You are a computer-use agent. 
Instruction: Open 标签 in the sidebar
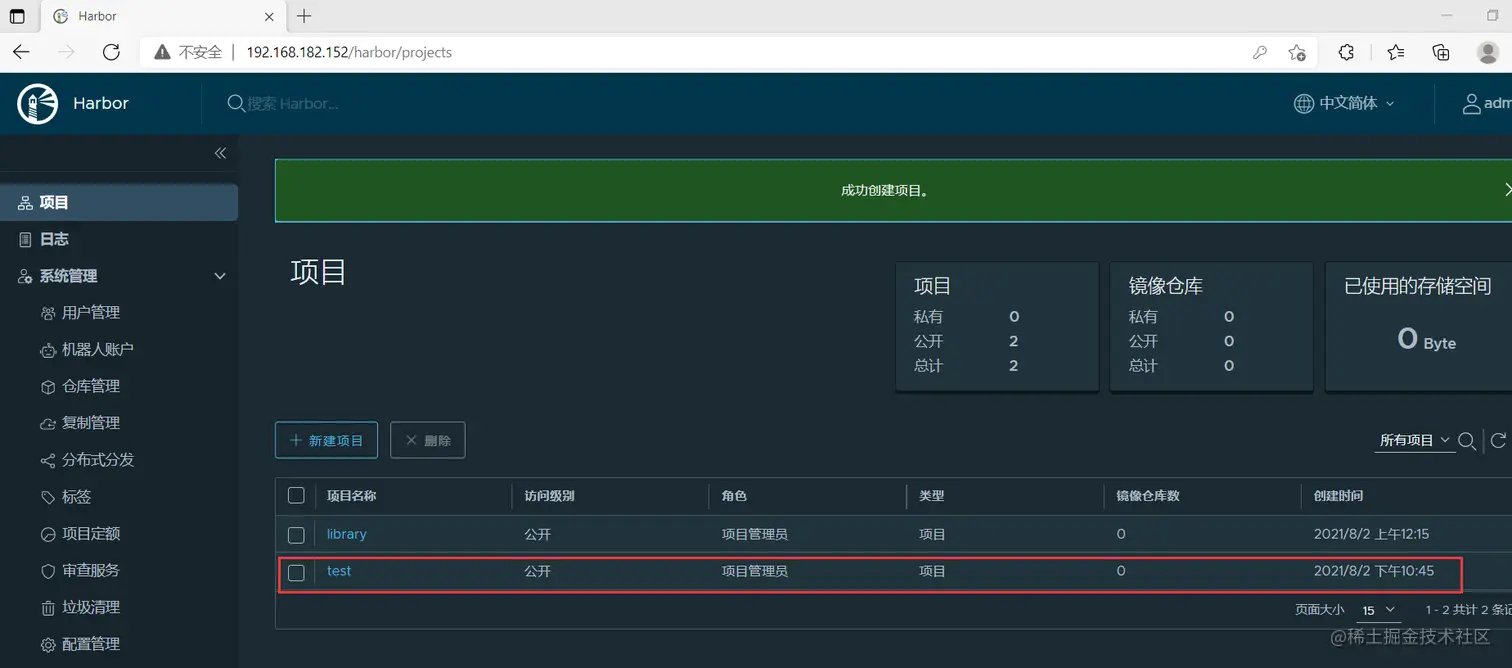tap(76, 497)
